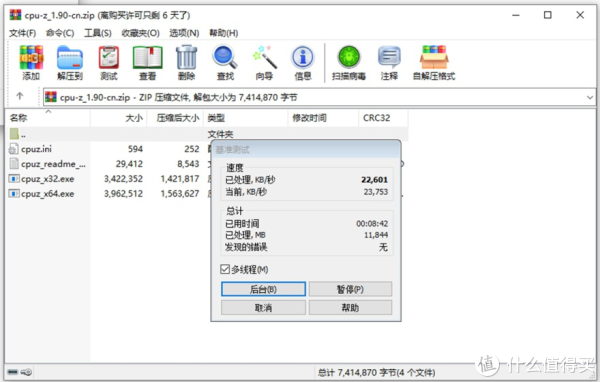
Task: Click the cpuz_x32.exe file icon
Action: pyautogui.click(x=14, y=179)
